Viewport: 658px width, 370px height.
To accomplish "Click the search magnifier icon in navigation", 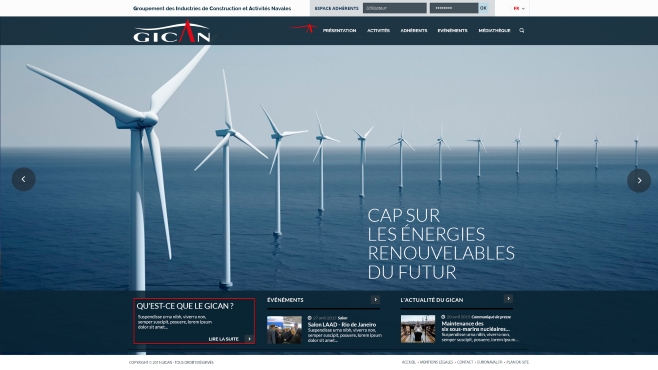I will (522, 31).
